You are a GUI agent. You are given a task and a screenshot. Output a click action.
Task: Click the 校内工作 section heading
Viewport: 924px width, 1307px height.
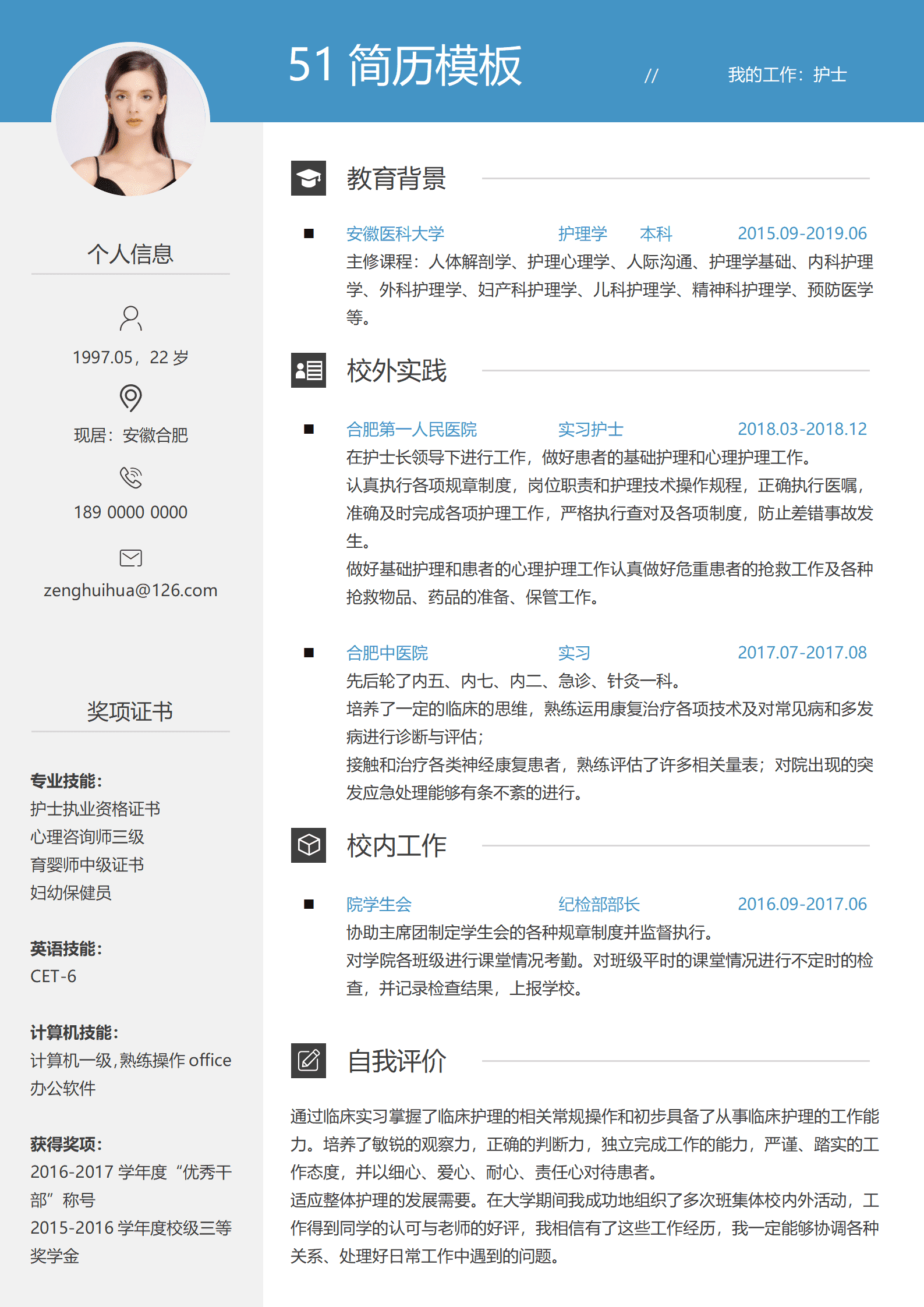click(396, 845)
